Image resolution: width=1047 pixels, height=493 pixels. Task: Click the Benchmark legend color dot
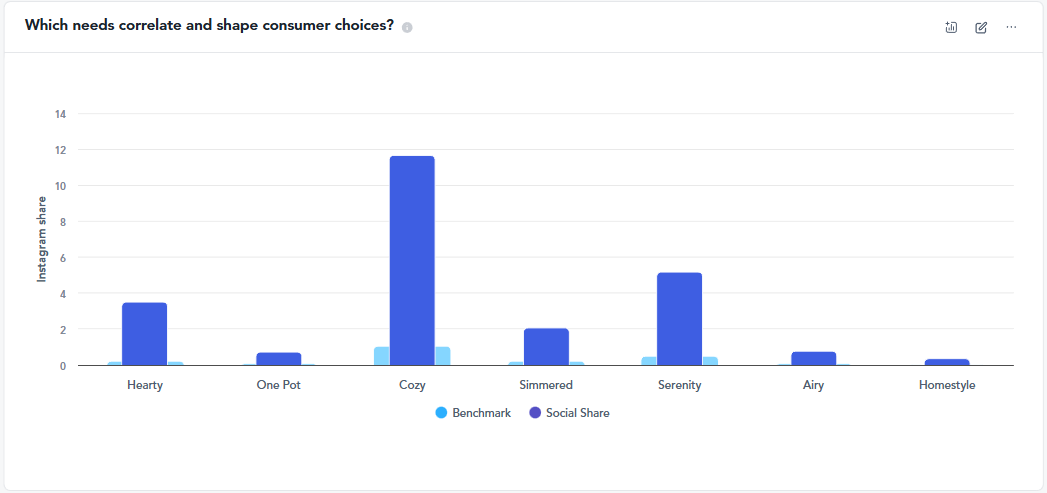[x=441, y=413]
